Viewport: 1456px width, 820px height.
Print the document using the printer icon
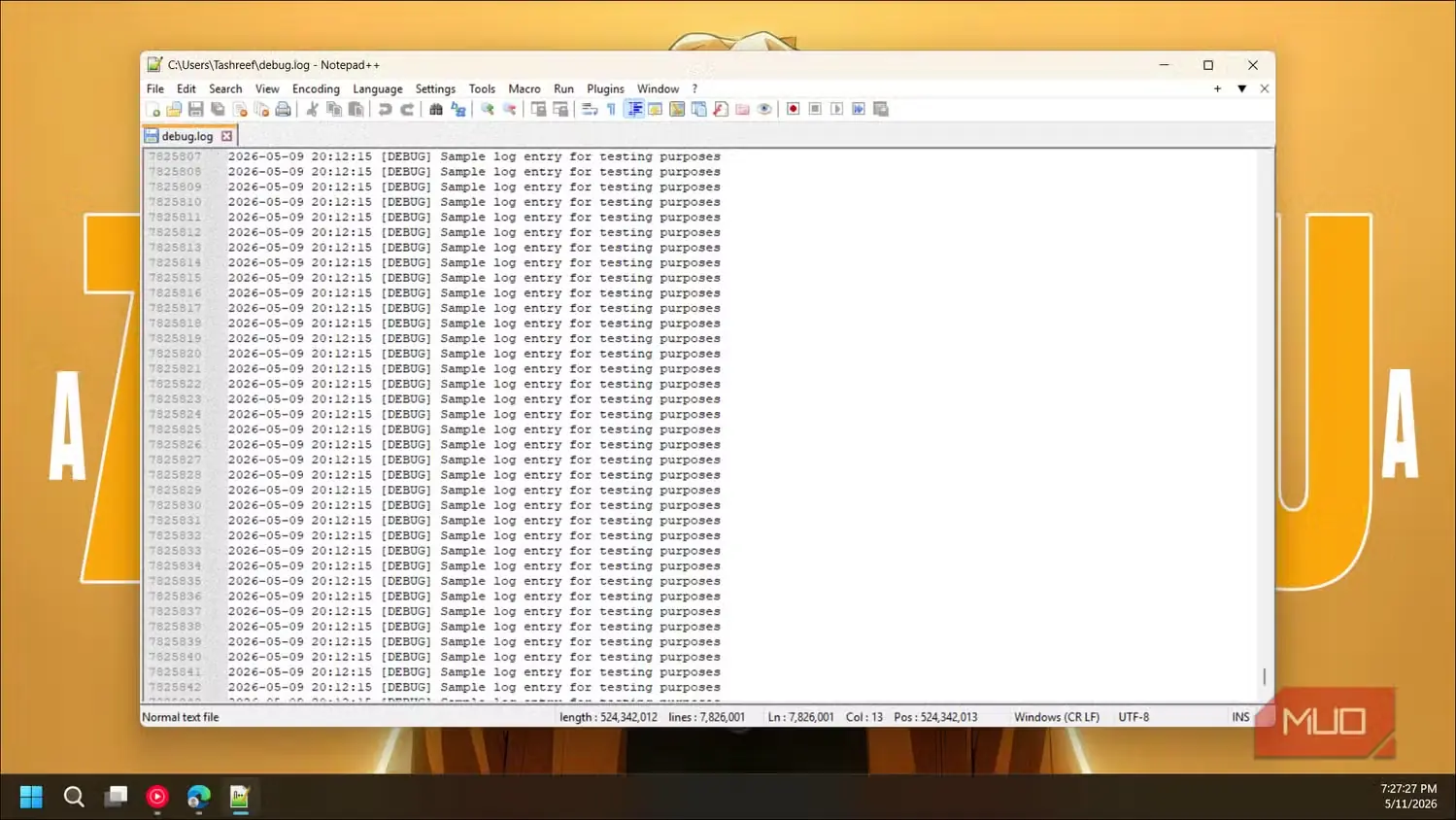click(283, 110)
